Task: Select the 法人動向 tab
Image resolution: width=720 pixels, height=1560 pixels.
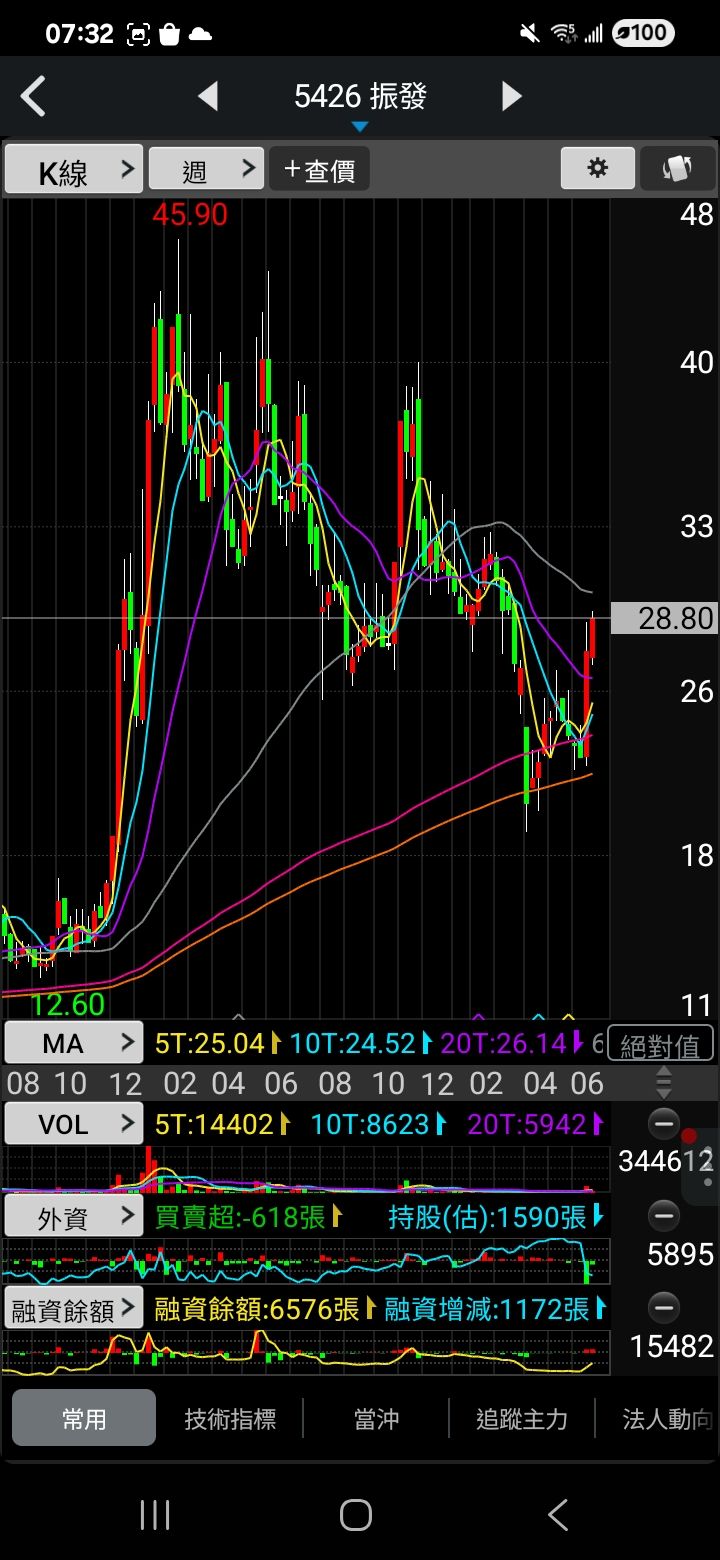Action: coord(666,1418)
